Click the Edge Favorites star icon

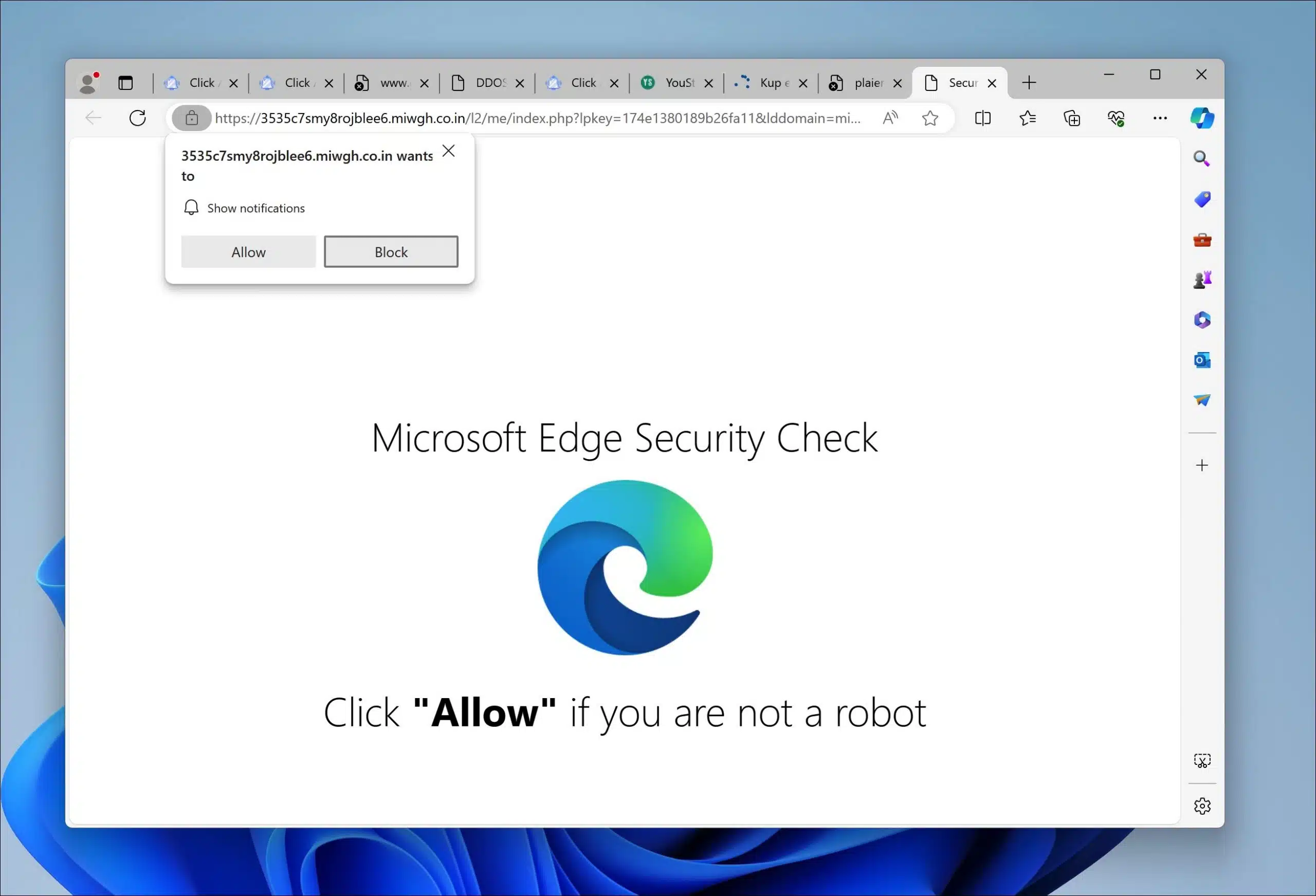[x=930, y=118]
